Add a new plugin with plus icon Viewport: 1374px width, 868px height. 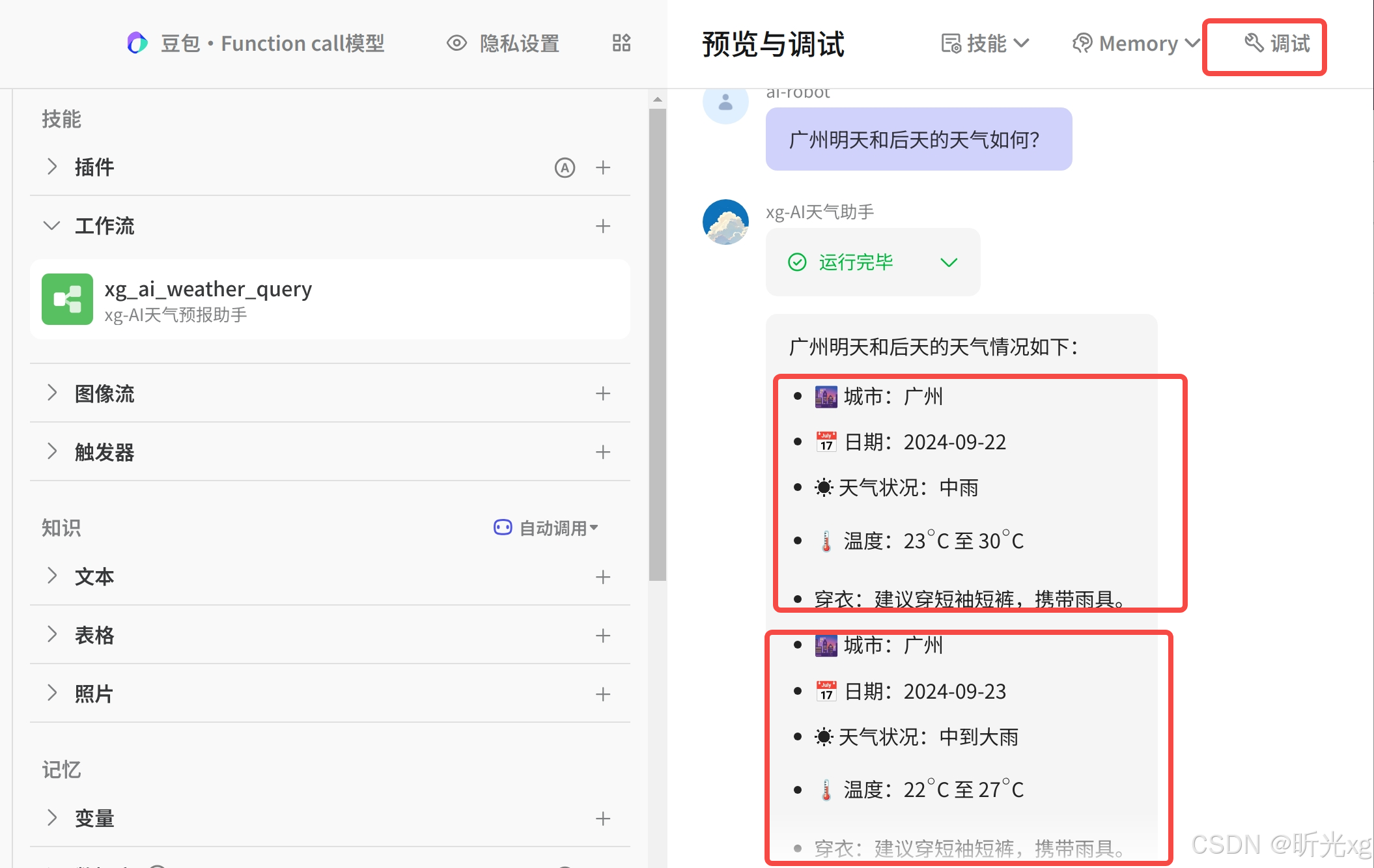(x=603, y=168)
